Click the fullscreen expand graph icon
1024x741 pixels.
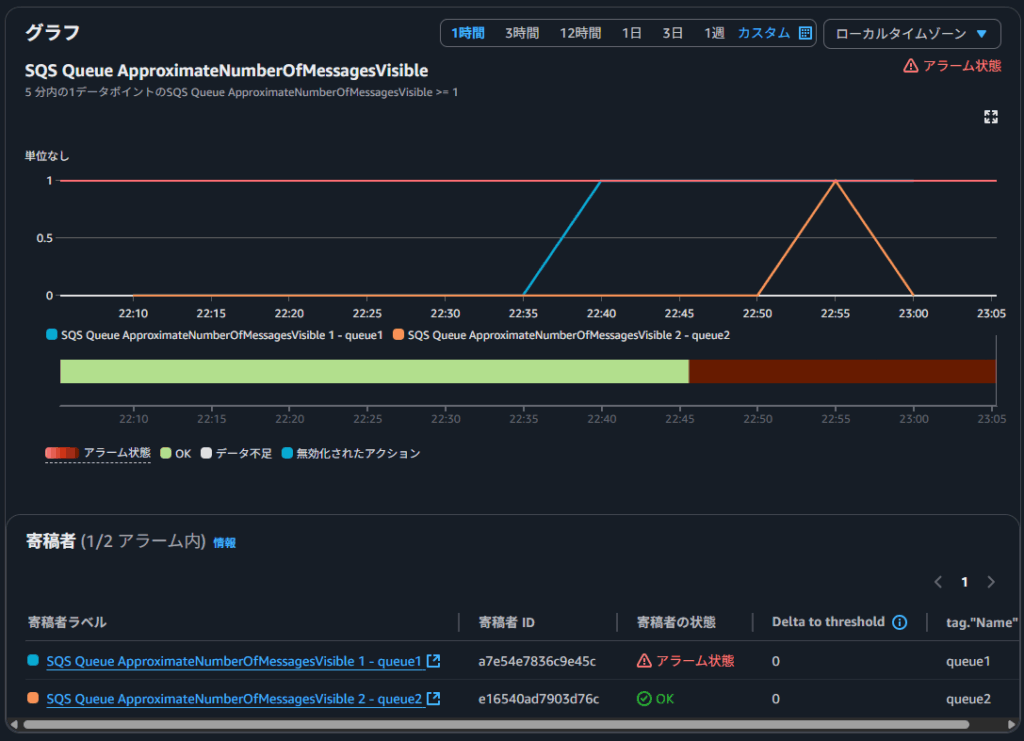click(990, 117)
